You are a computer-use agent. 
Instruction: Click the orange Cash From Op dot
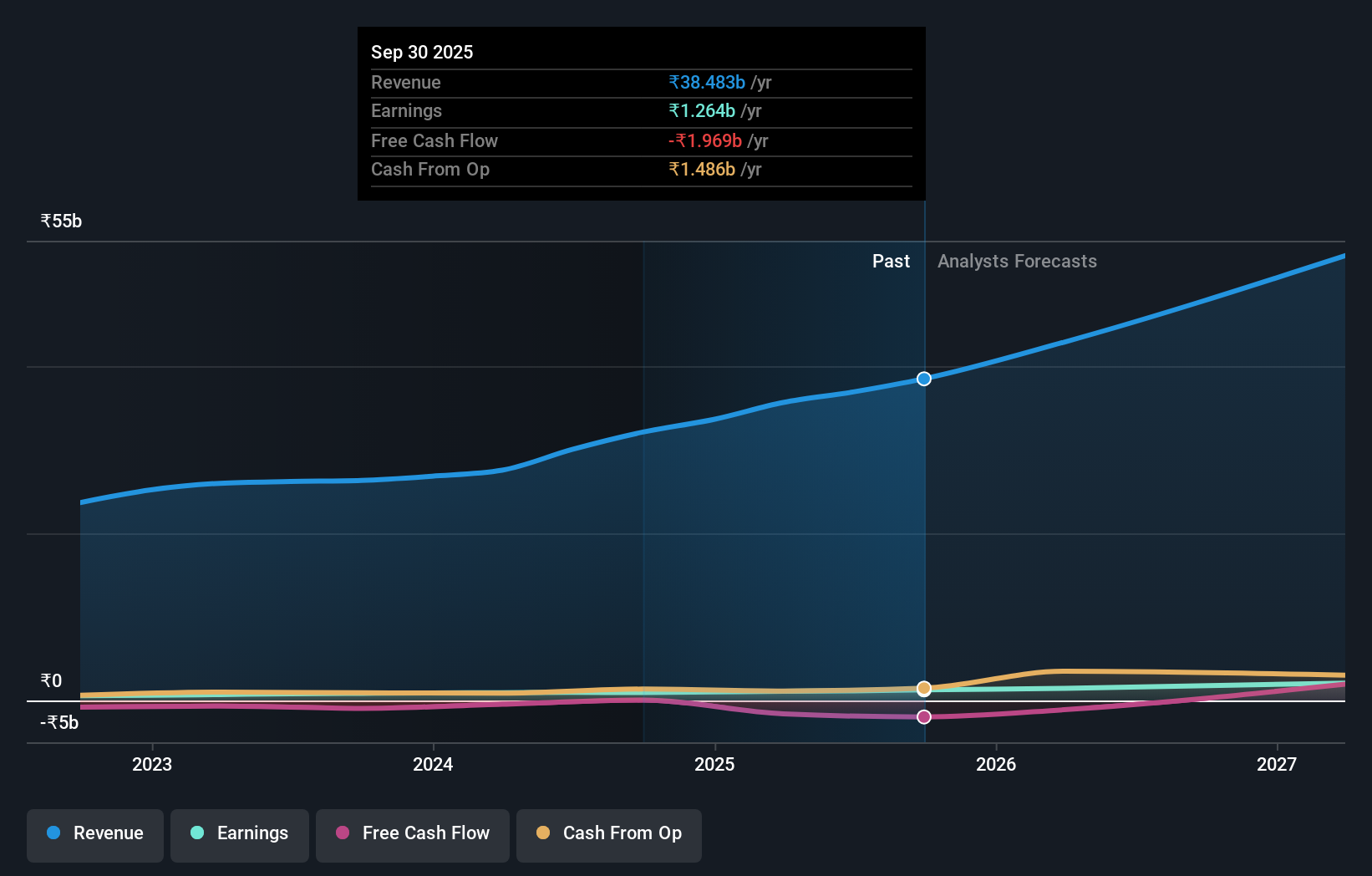543,833
